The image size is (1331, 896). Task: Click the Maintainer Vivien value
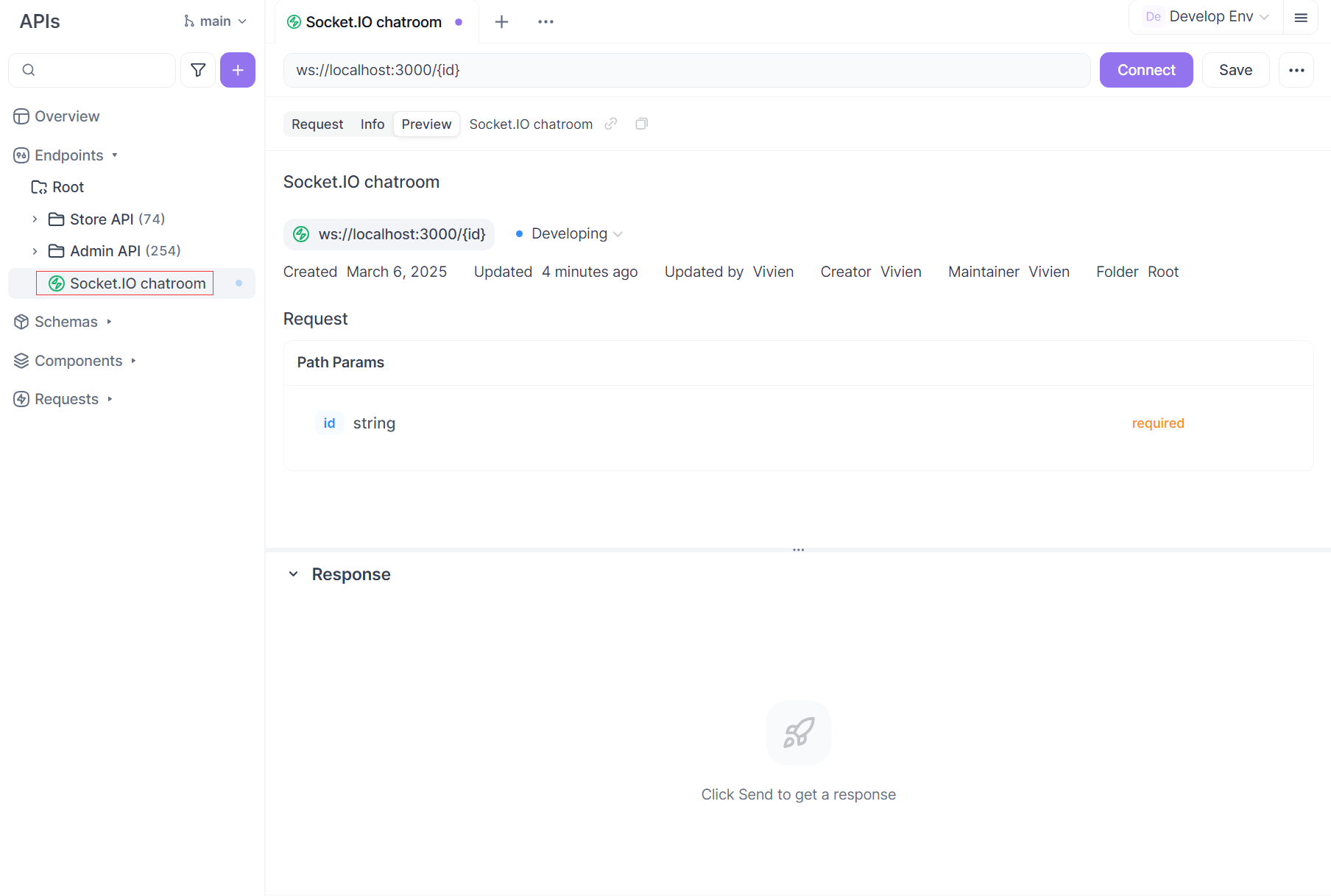pos(1049,272)
